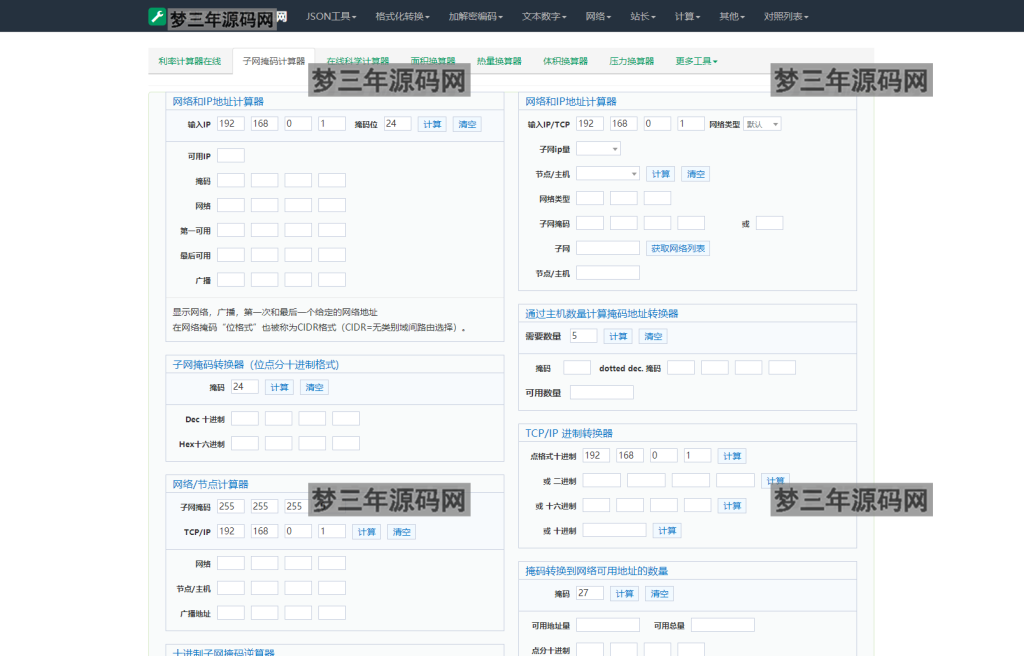The width and height of the screenshot is (1024, 656).
Task: Open the 计算 navigation menu
Action: coord(687,16)
